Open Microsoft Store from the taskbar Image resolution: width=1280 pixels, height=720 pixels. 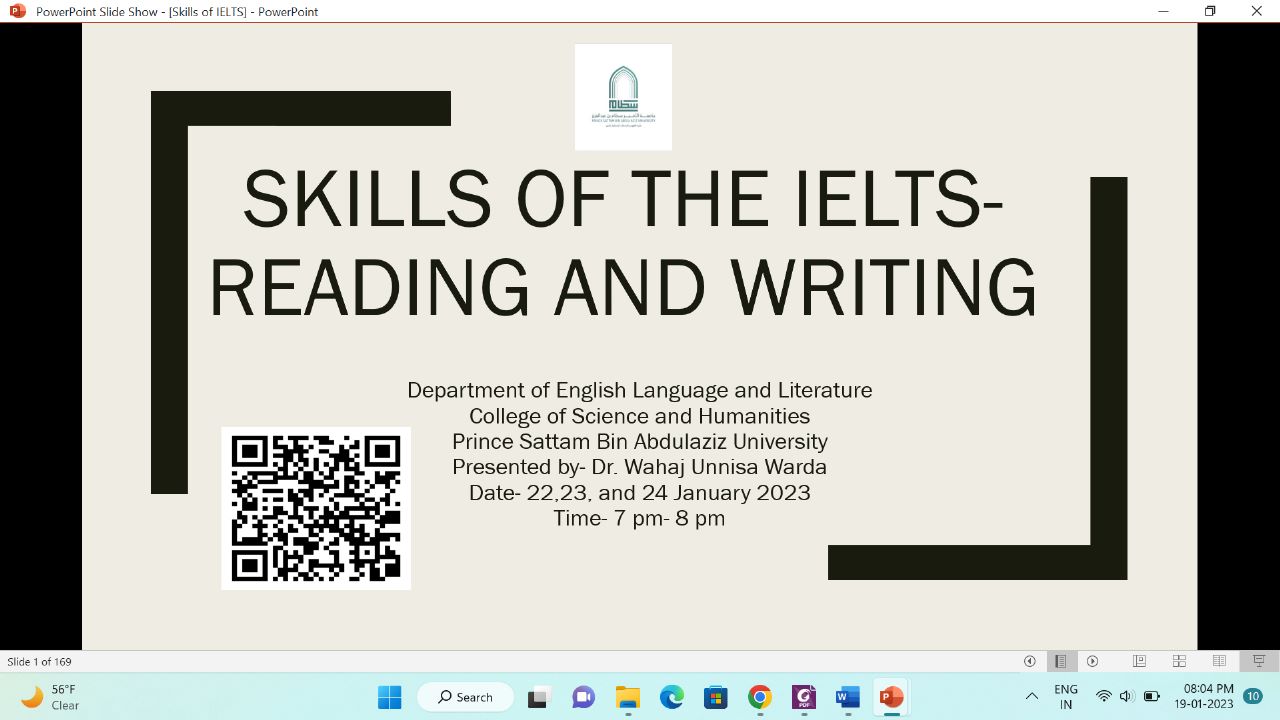pyautogui.click(x=715, y=697)
